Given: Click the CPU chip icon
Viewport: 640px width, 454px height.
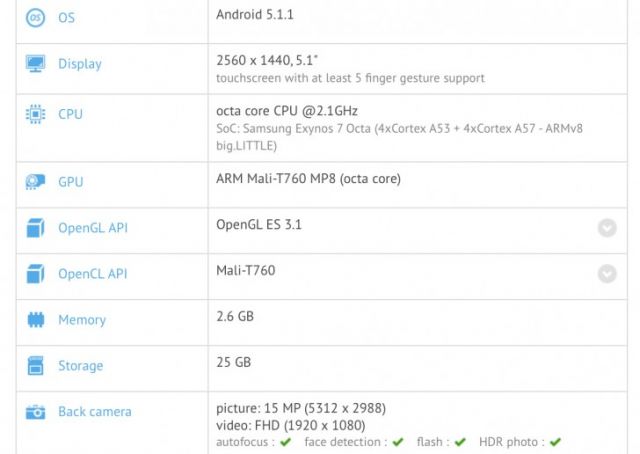Looking at the screenshot, I should 36,114.
